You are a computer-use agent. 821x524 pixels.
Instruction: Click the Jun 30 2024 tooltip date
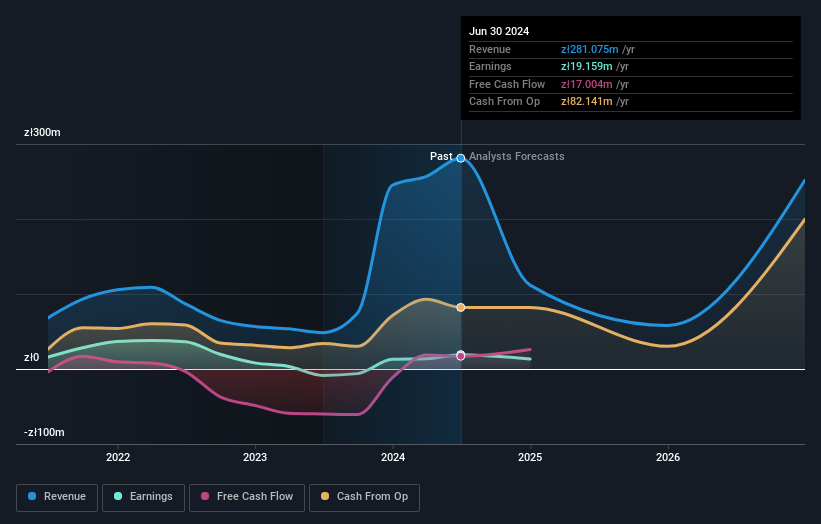click(499, 31)
